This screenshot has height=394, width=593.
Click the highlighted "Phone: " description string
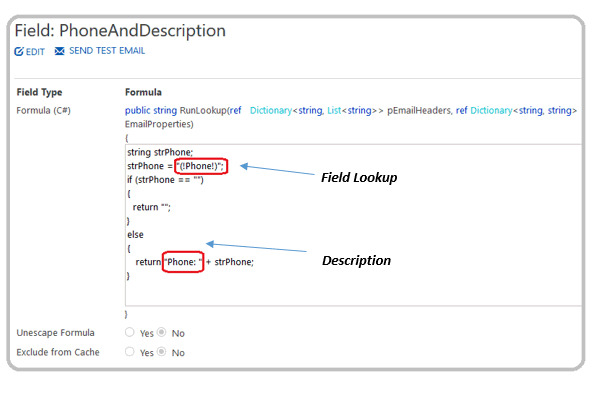coord(183,262)
